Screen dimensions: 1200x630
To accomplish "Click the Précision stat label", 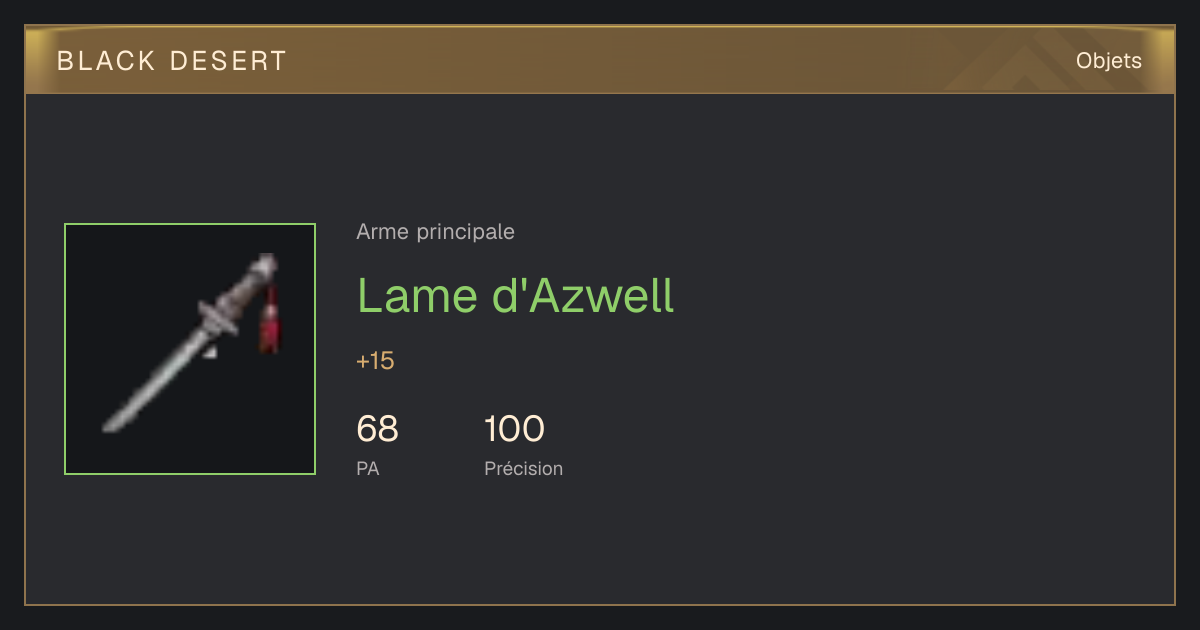I will [x=524, y=468].
